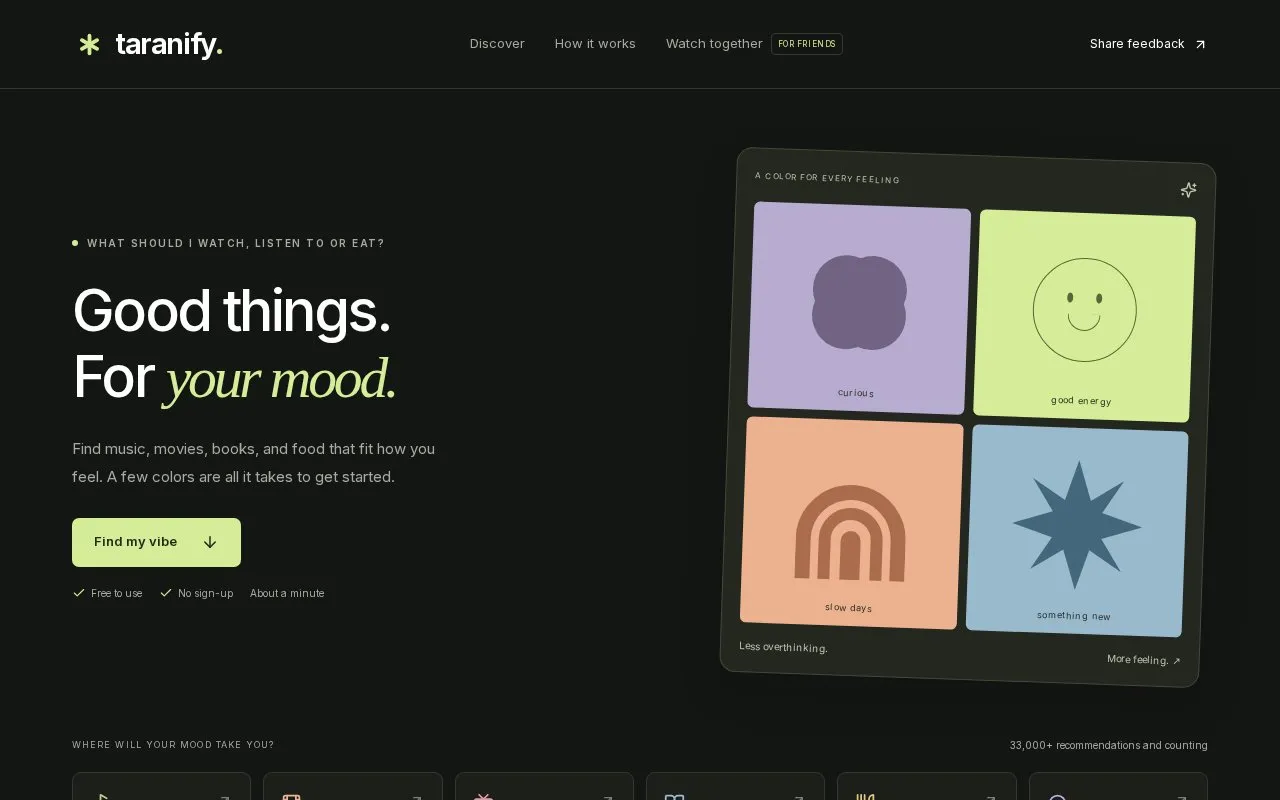The width and height of the screenshot is (1280, 800).
Task: Click the 'your mood.' italic text
Action: [280, 379]
